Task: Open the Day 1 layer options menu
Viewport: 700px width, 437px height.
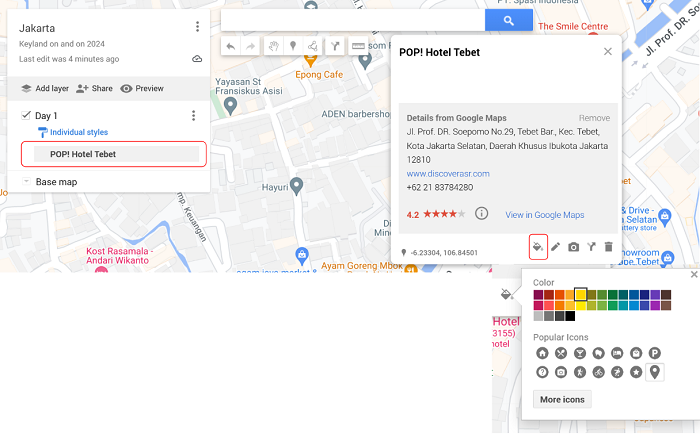Action: point(193,116)
